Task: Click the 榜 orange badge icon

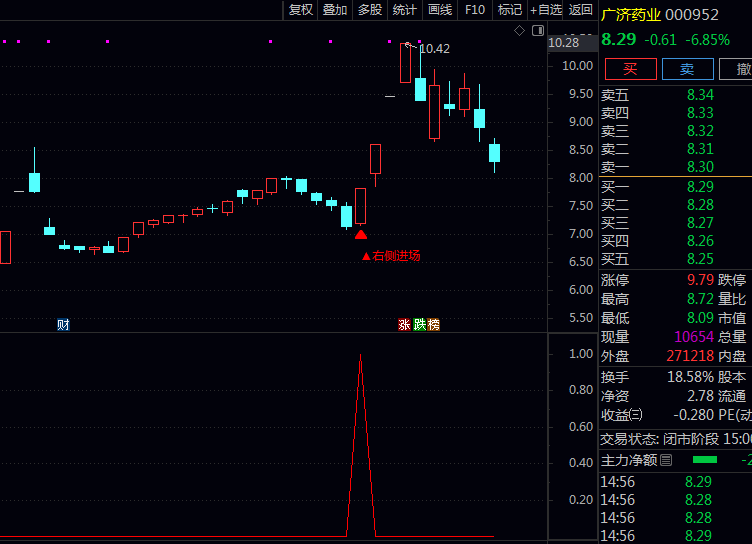Action: point(434,325)
